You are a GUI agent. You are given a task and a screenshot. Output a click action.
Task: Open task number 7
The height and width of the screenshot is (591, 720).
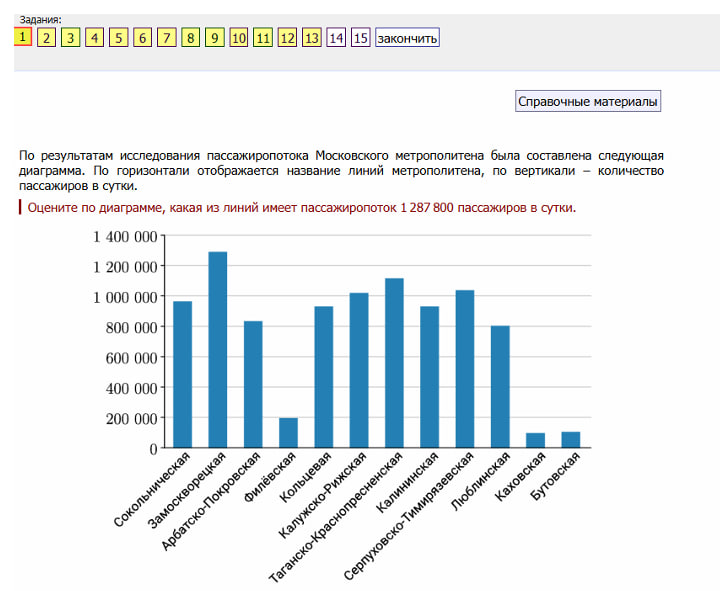coord(166,38)
